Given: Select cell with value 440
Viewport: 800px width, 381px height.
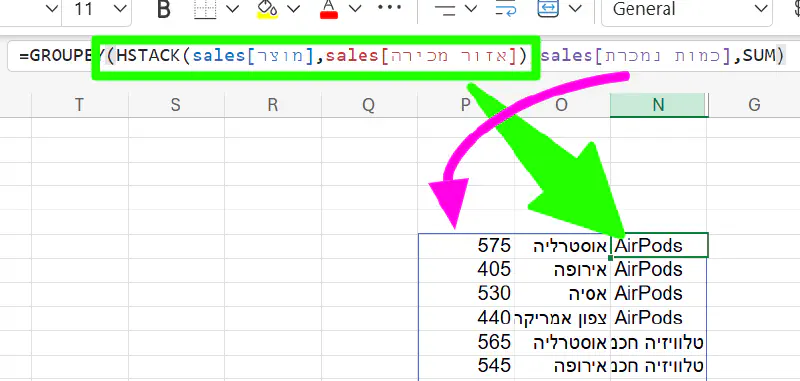Looking at the screenshot, I should pyautogui.click(x=466, y=318).
